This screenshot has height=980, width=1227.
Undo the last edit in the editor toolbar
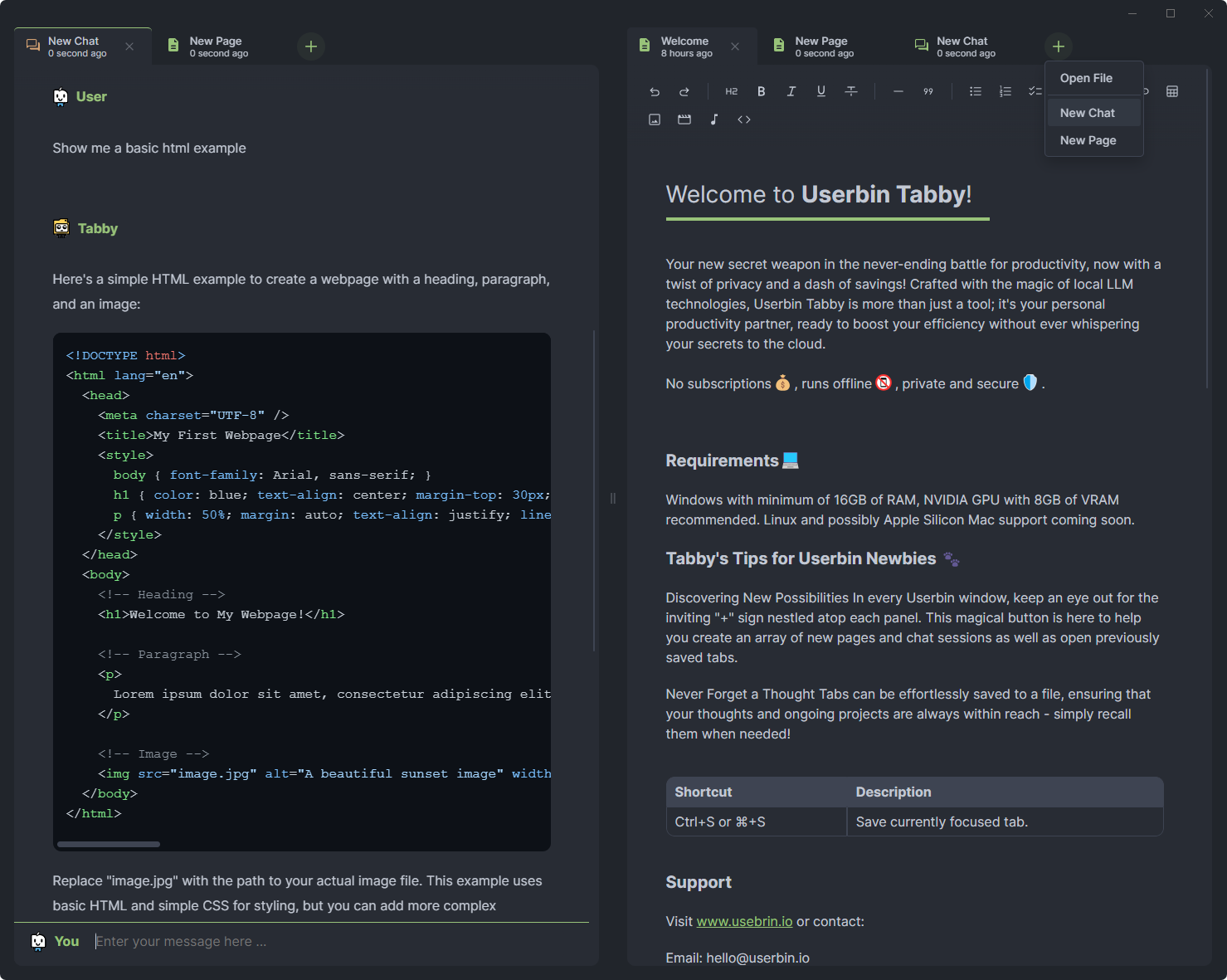pos(655,91)
